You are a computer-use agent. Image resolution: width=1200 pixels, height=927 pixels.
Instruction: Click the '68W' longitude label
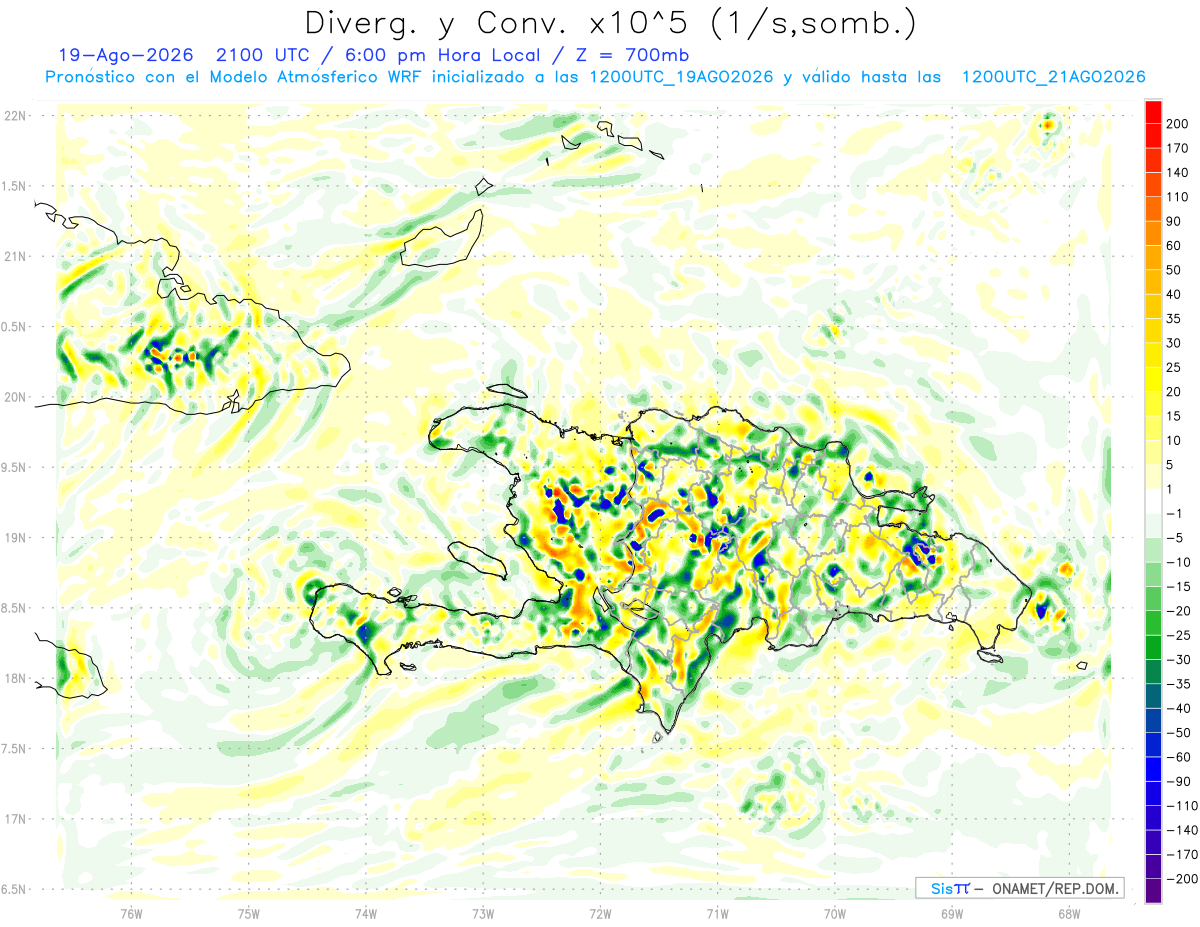1069,913
